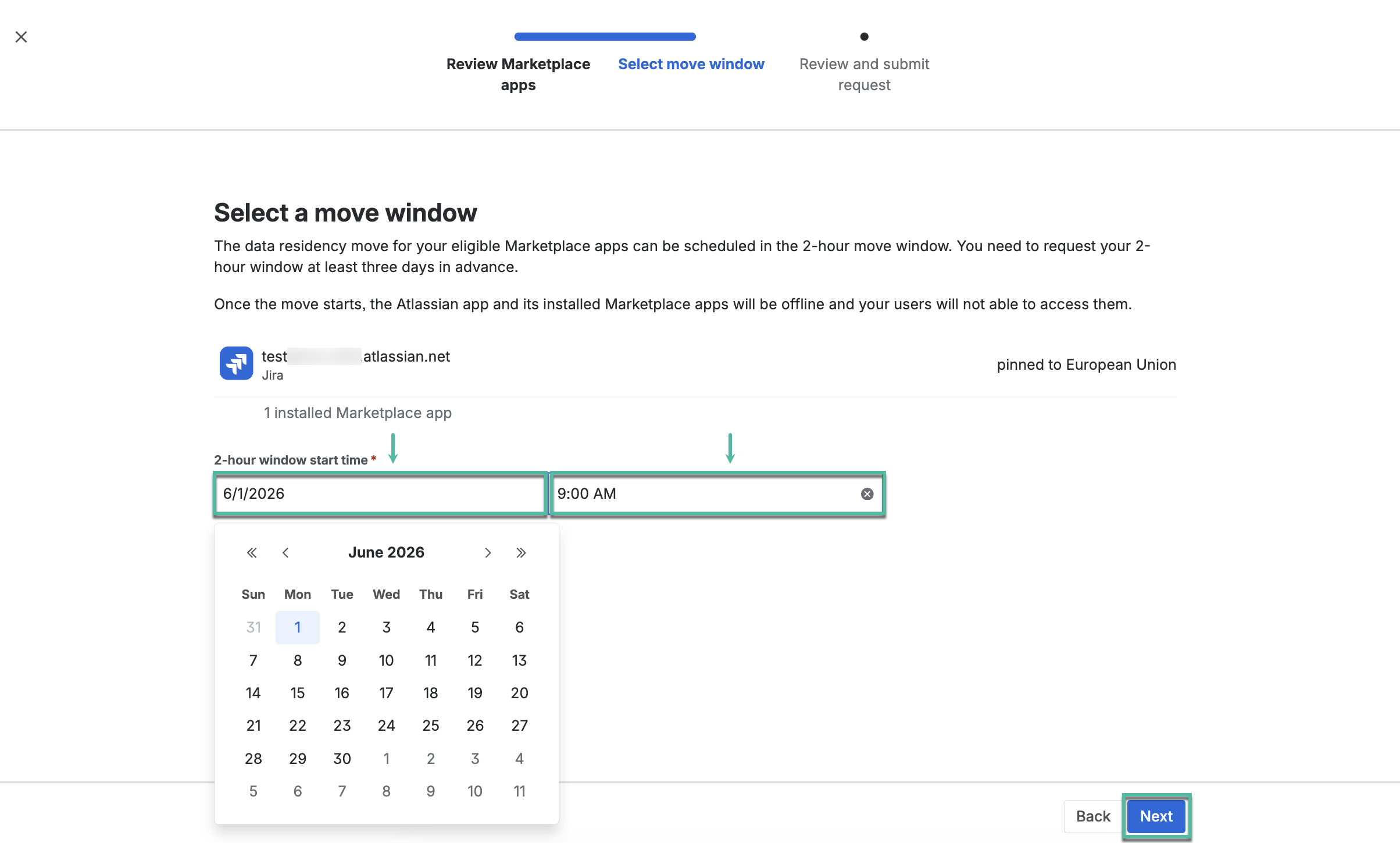Close the move window dialog
The width and height of the screenshot is (1400, 843).
click(x=22, y=37)
